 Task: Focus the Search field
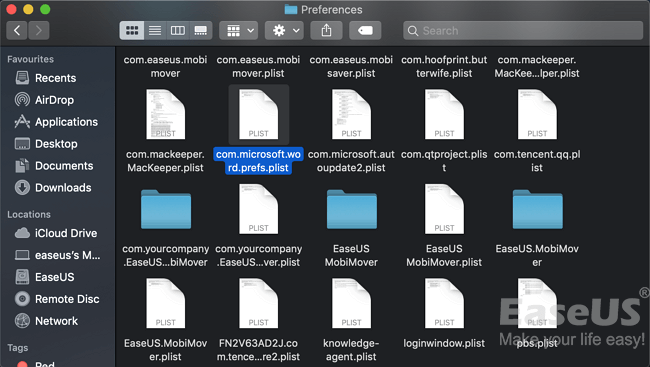point(523,31)
